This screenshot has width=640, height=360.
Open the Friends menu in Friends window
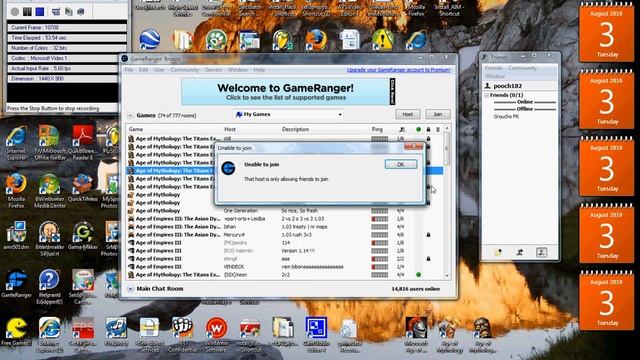click(493, 68)
